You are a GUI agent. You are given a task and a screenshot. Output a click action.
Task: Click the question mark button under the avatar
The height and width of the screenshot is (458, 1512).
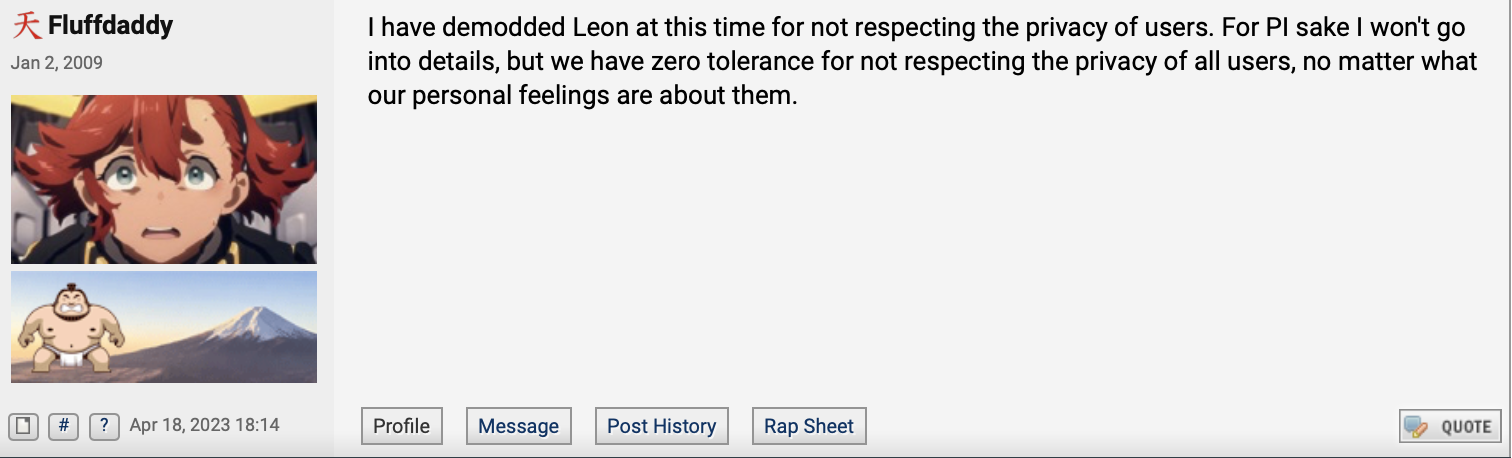tap(104, 426)
